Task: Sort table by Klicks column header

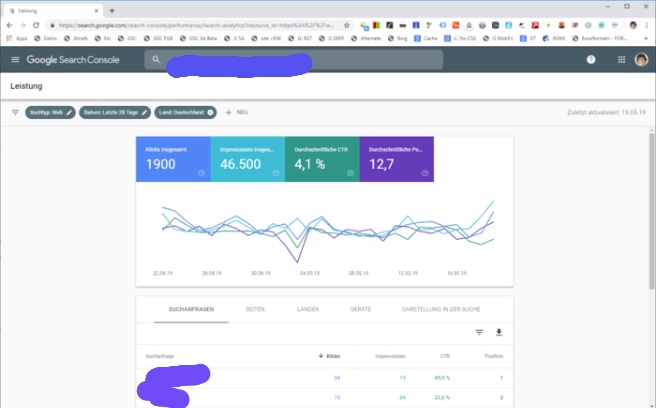Action: pos(329,356)
